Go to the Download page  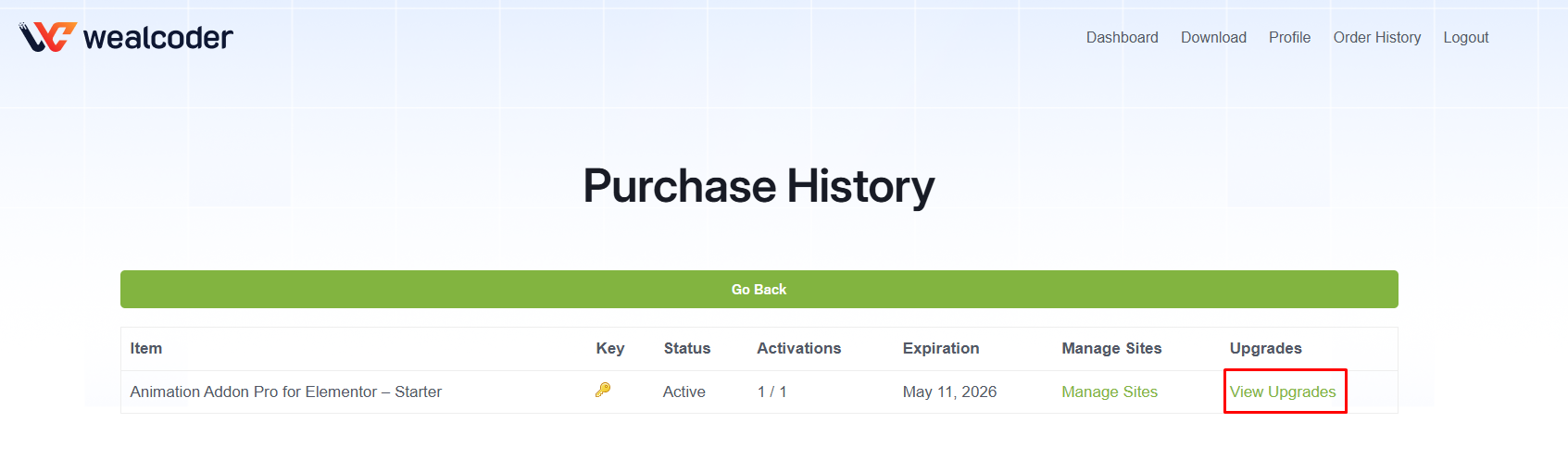point(1213,37)
